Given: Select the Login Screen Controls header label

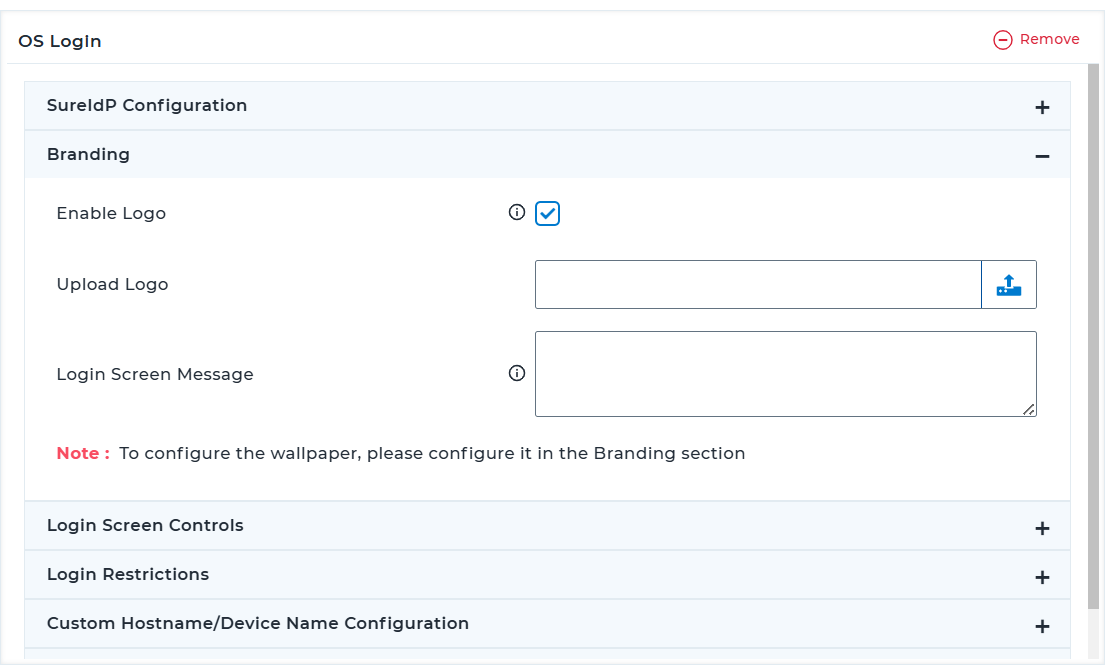Looking at the screenshot, I should [x=145, y=526].
